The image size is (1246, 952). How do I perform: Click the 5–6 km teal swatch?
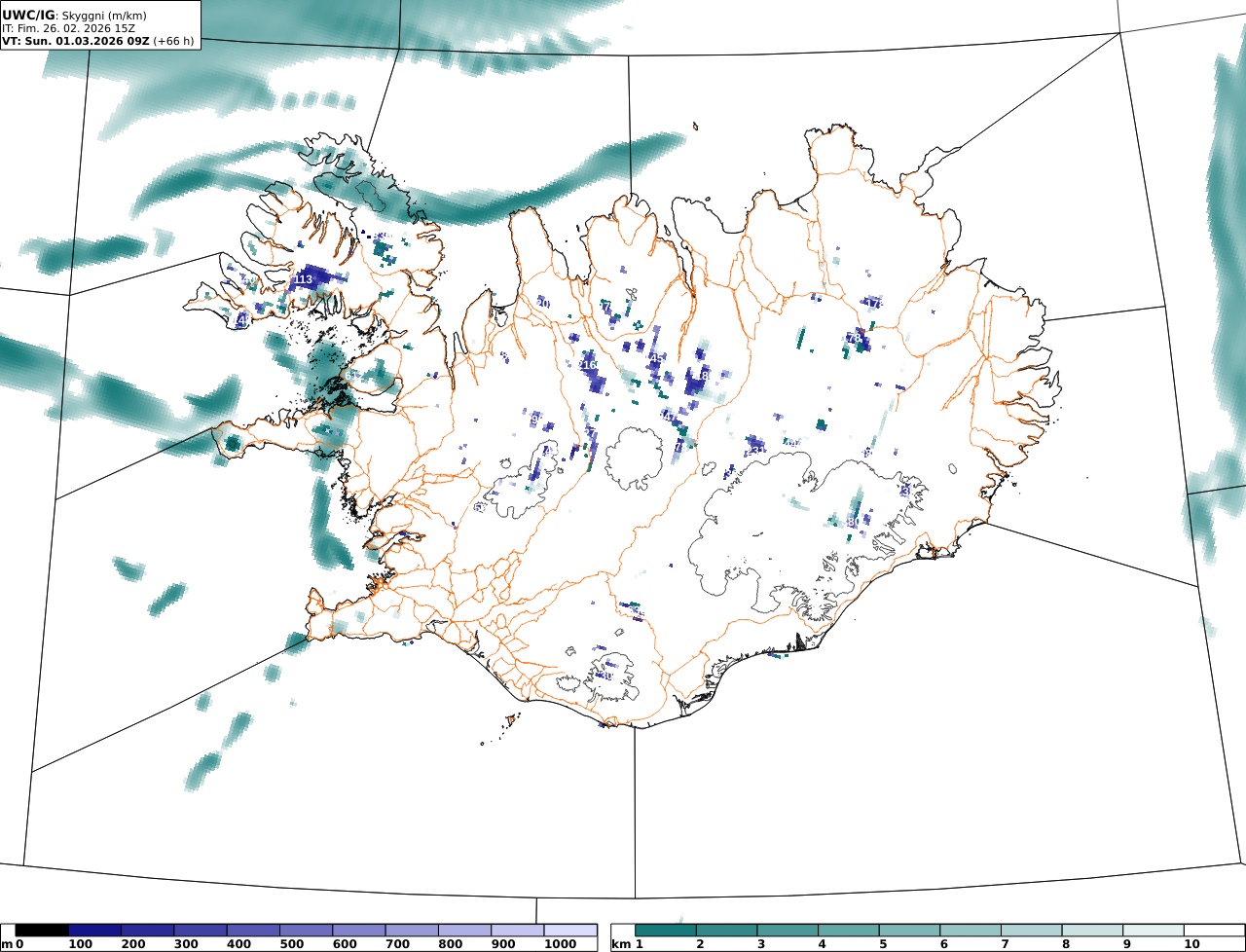click(909, 931)
